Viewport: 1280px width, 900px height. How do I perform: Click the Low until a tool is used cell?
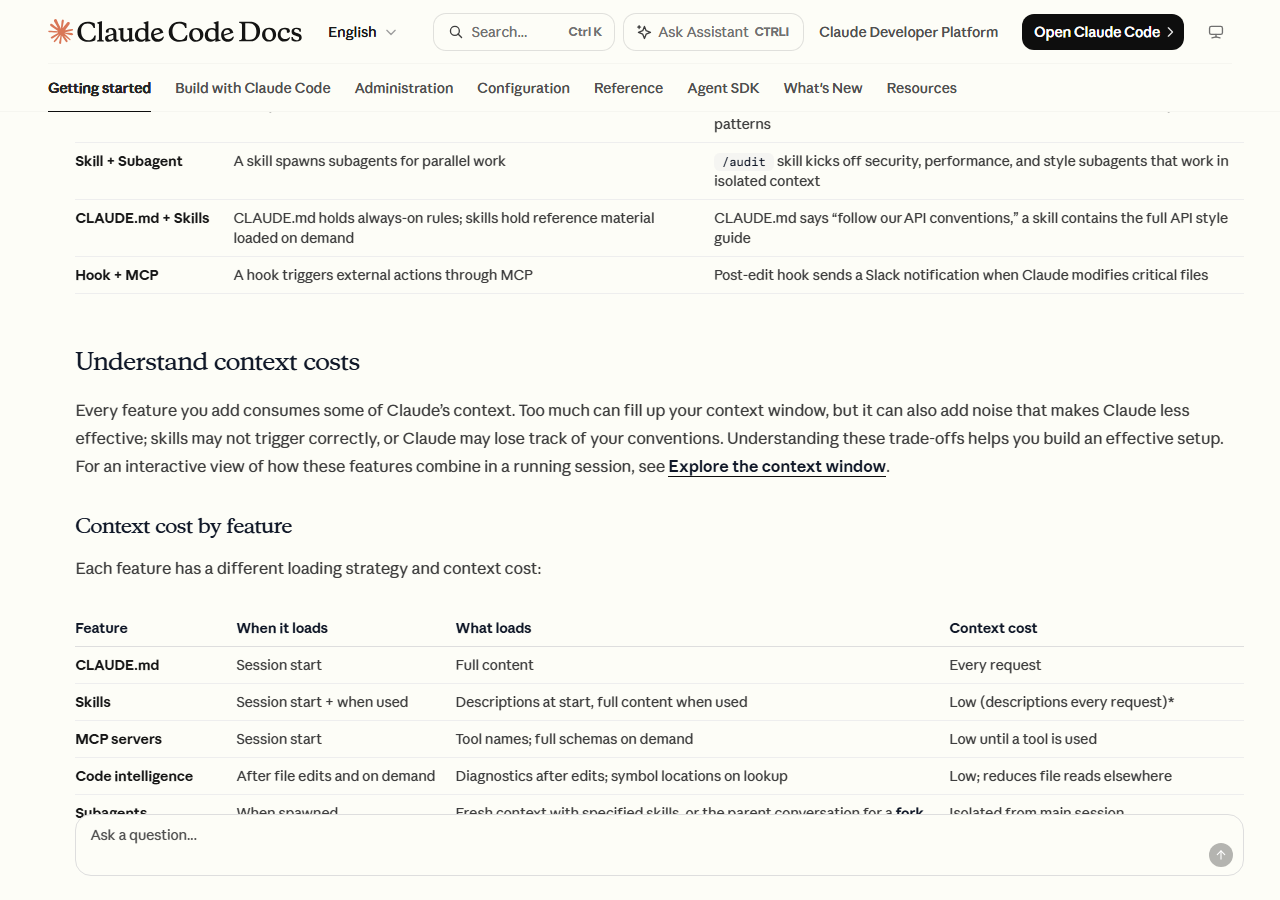[1023, 739]
